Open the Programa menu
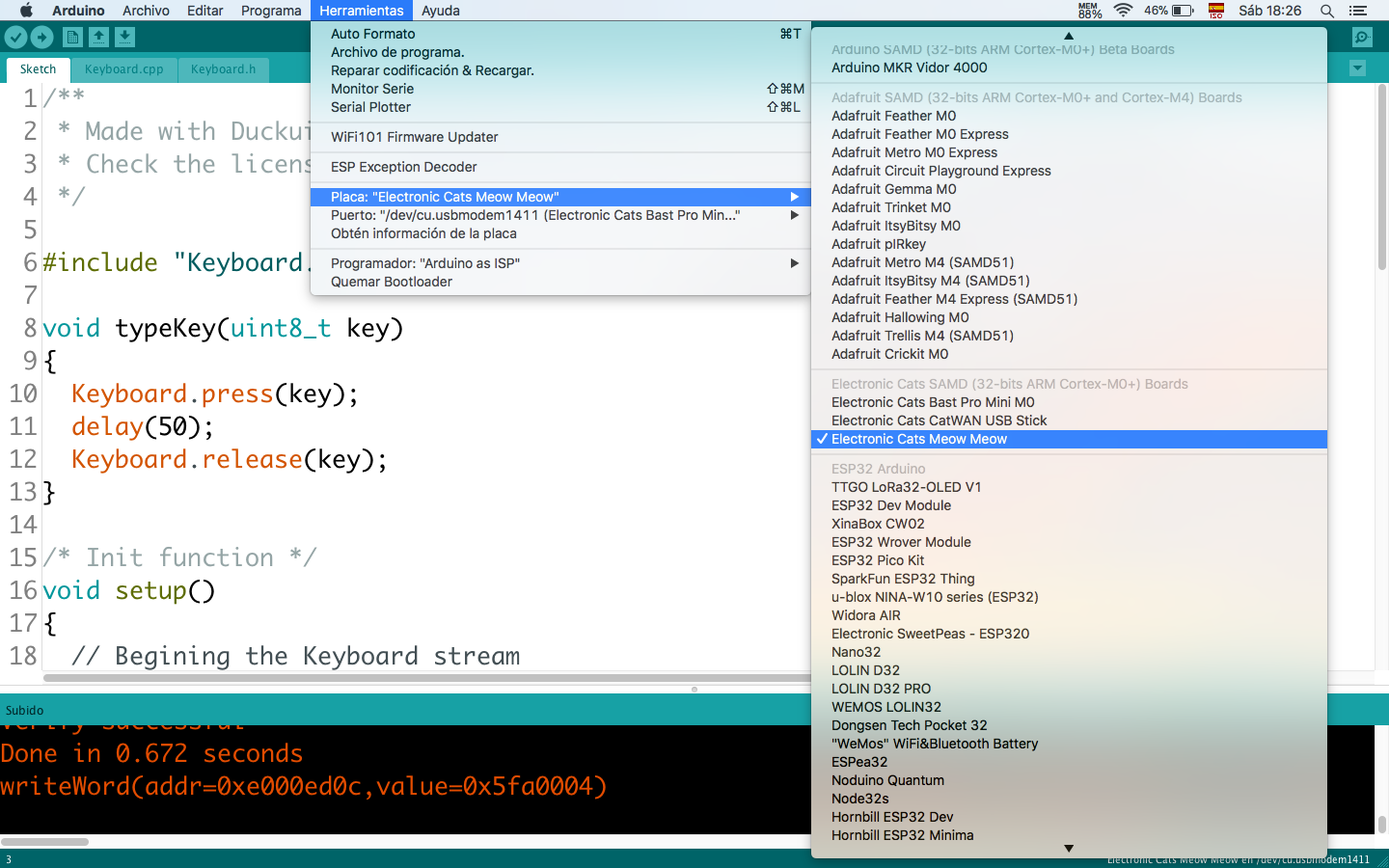 click(271, 11)
